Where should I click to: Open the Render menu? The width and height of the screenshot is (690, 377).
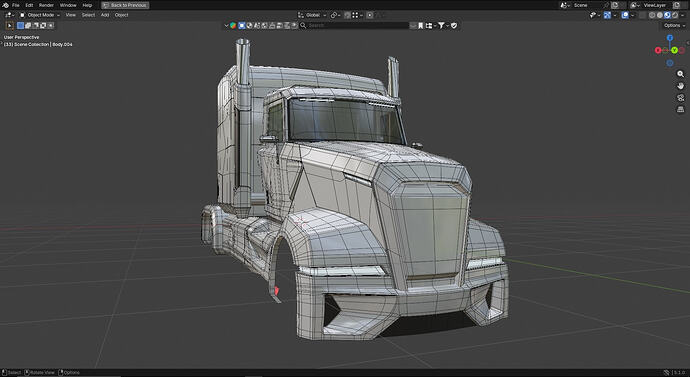(46, 5)
